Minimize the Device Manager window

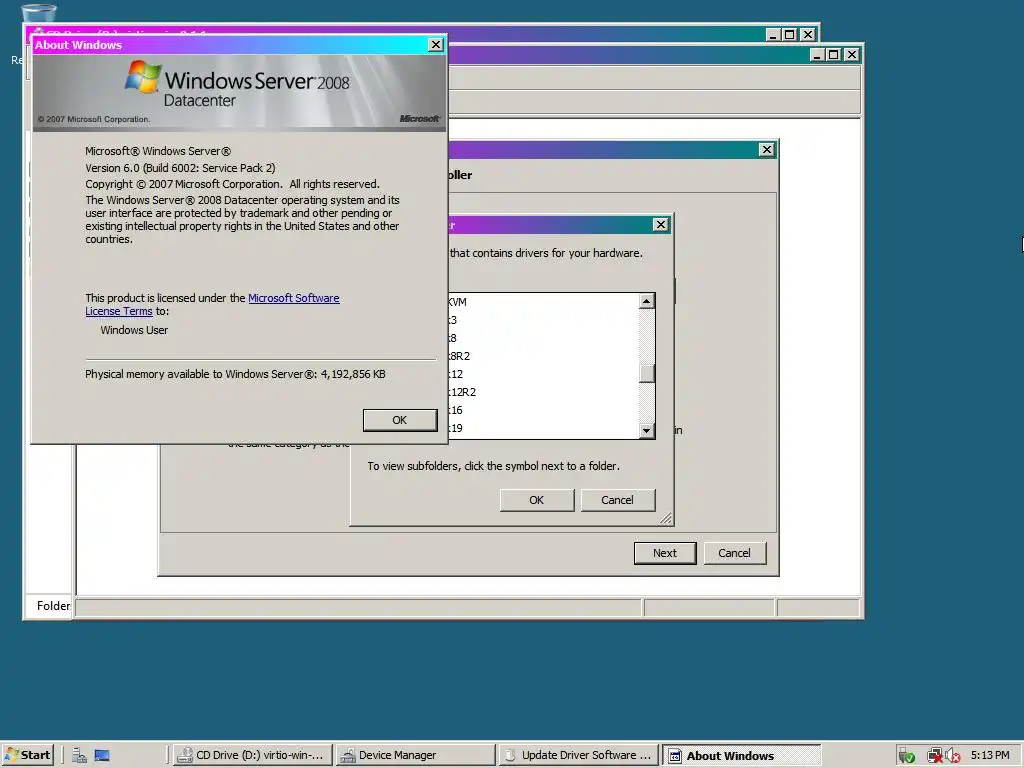pyautogui.click(x=818, y=55)
